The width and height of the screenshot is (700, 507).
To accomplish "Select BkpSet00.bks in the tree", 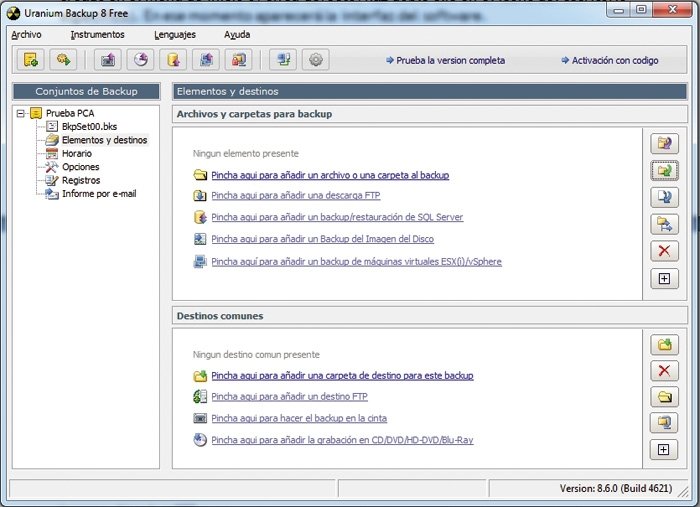I will point(89,127).
